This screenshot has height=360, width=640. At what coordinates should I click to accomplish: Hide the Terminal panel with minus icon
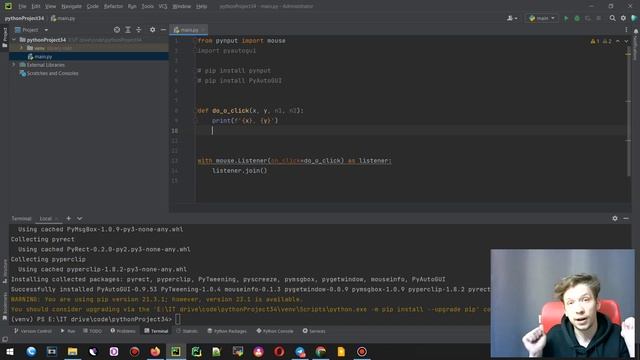626,218
